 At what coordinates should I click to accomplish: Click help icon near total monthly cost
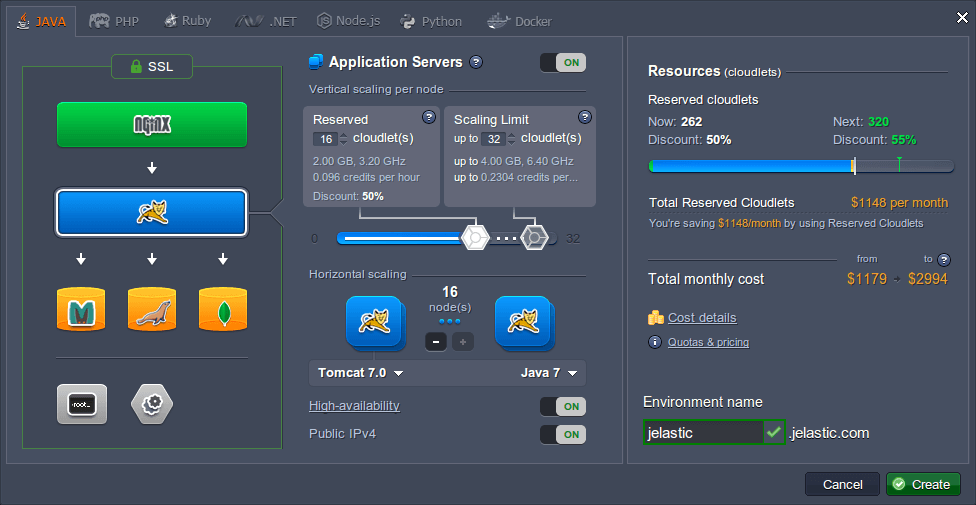pos(944,260)
